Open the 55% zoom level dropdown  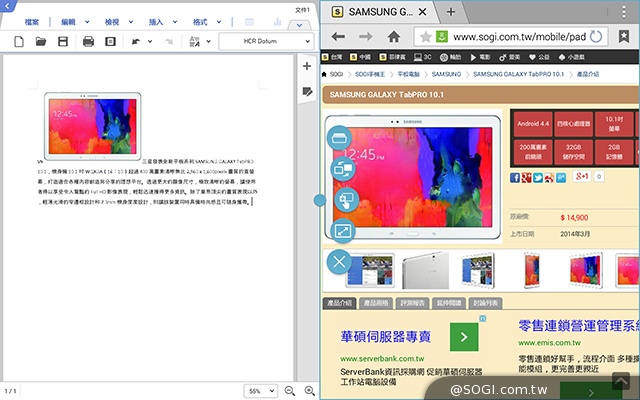click(x=260, y=391)
